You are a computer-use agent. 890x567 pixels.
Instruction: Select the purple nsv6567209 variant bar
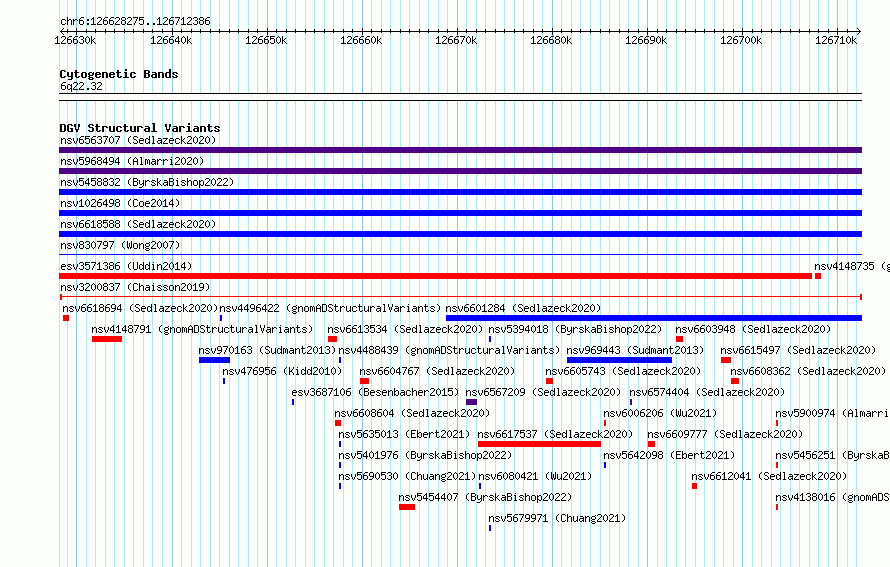(471, 402)
